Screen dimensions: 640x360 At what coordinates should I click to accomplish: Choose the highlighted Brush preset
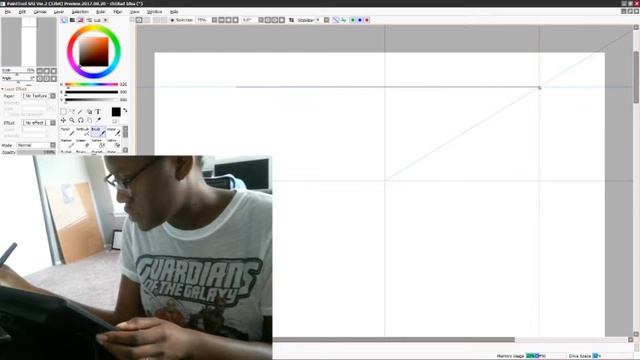[98, 131]
